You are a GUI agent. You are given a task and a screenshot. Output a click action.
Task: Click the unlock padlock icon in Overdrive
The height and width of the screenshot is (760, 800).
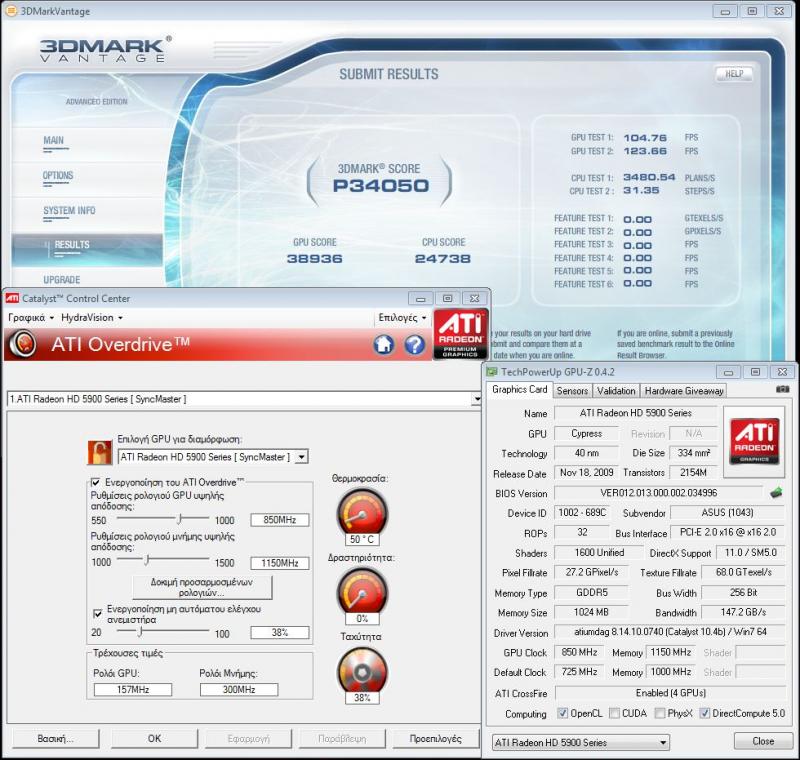99,452
